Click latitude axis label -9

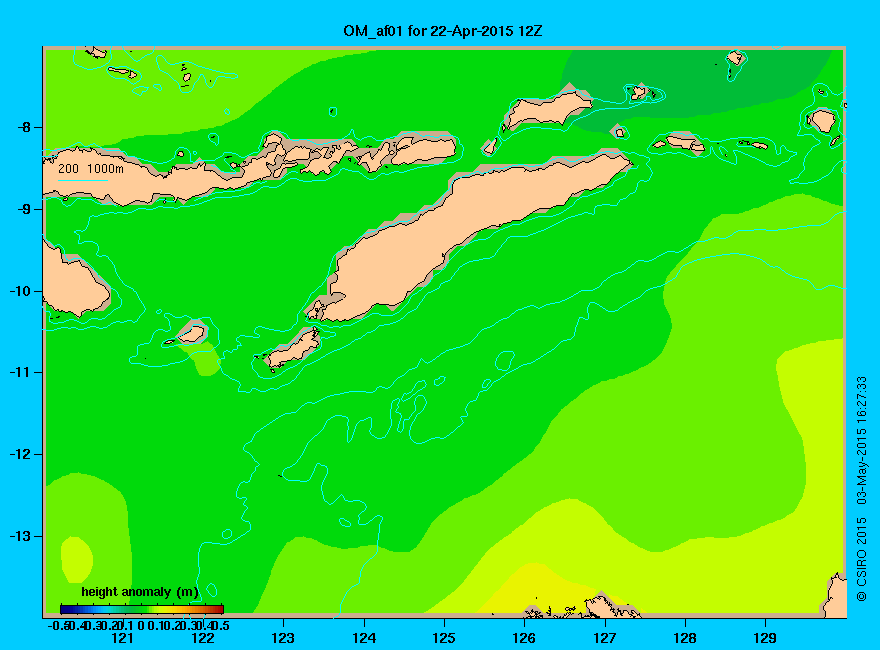pyautogui.click(x=22, y=209)
